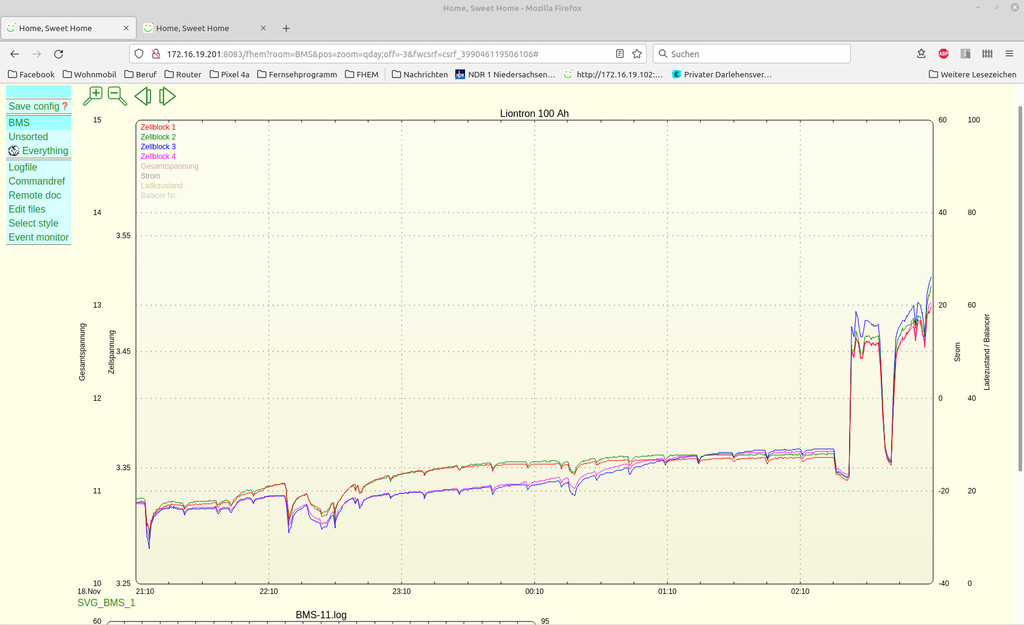This screenshot has height=625, width=1024.
Task: Click the page's vertical scrollbar
Action: (1021, 287)
